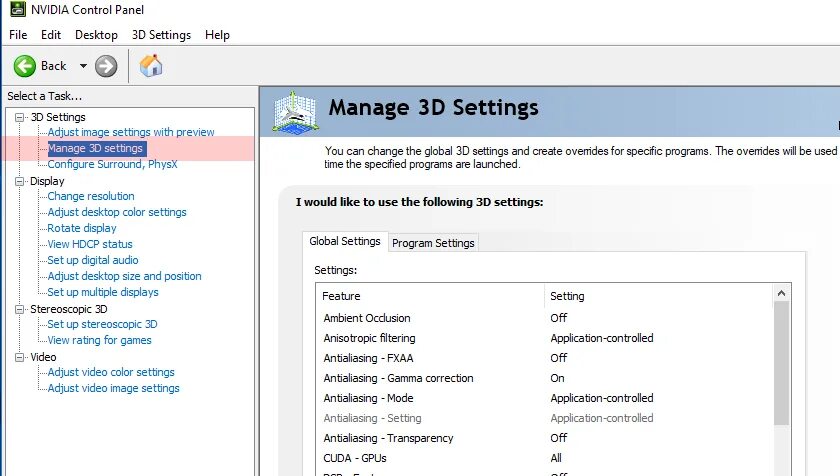840x476 pixels.
Task: Click the green Back arrow icon
Action: coord(25,66)
